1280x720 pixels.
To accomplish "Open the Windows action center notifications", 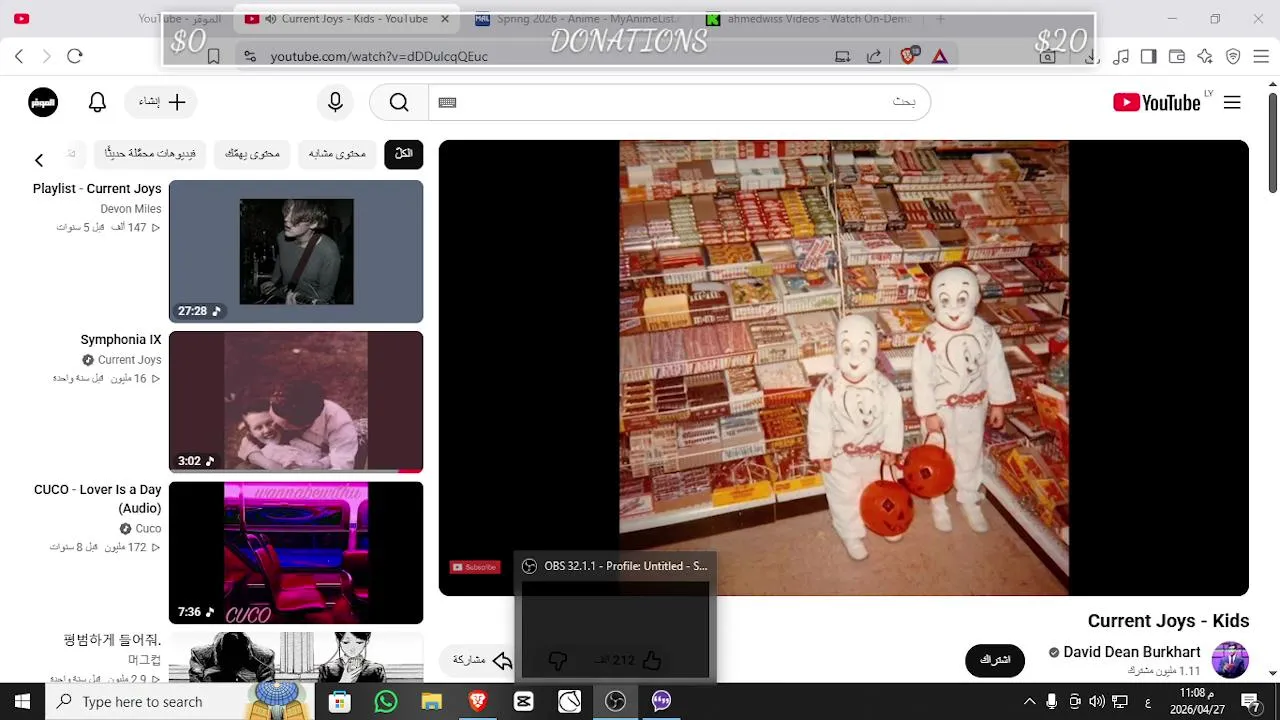I will pyautogui.click(x=1250, y=701).
